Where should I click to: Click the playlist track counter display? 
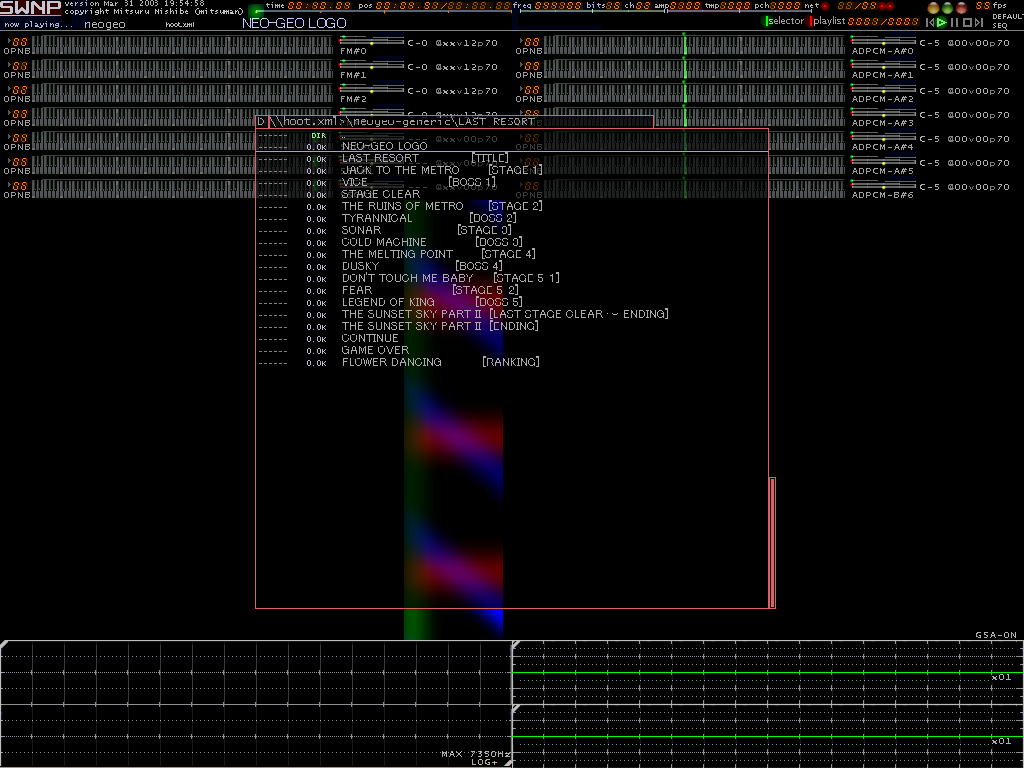click(x=882, y=22)
